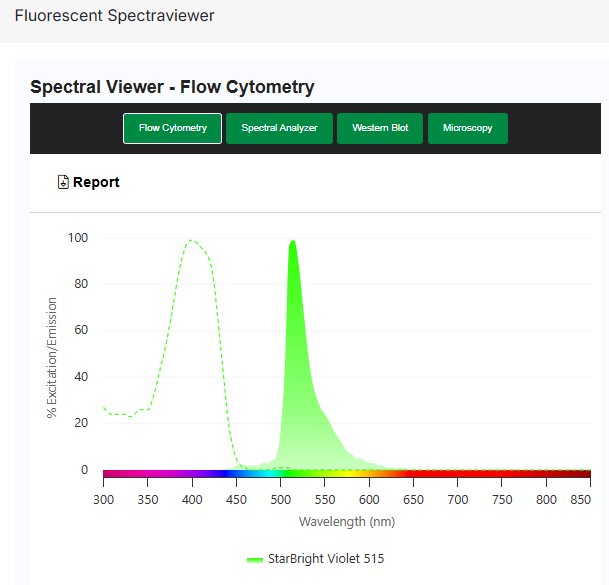Switch to the Flow Cytometry tab
Viewport: 609px width, 585px height.
pos(172,128)
